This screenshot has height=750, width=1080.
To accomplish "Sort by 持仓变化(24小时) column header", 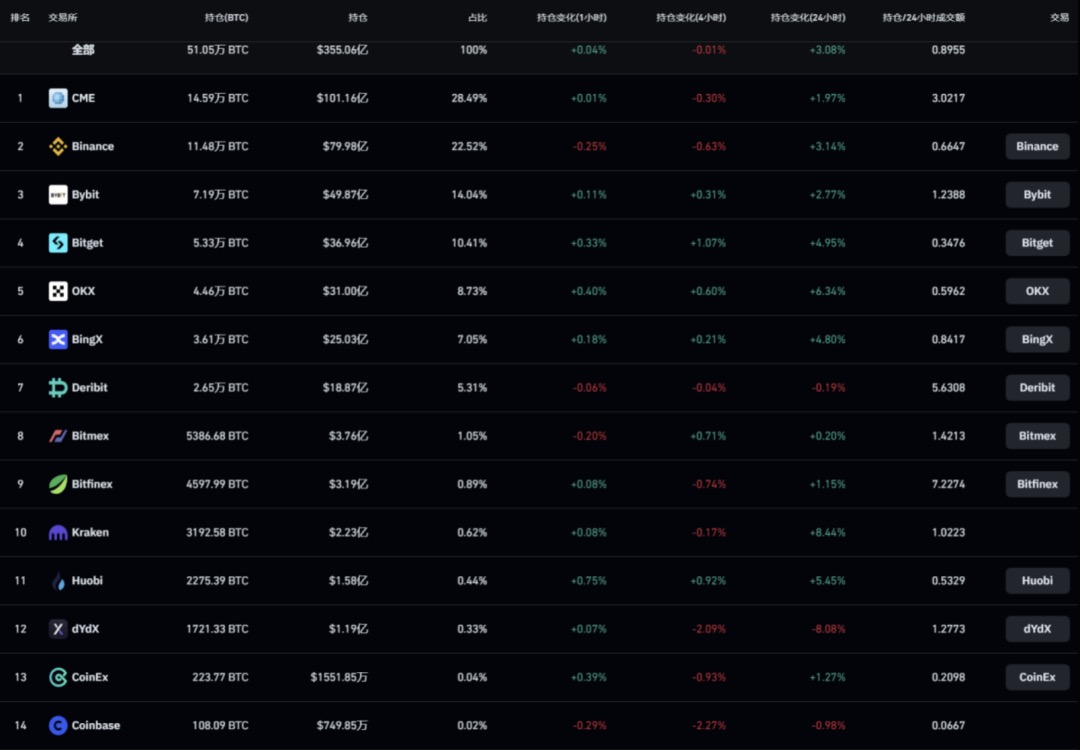I will [808, 18].
